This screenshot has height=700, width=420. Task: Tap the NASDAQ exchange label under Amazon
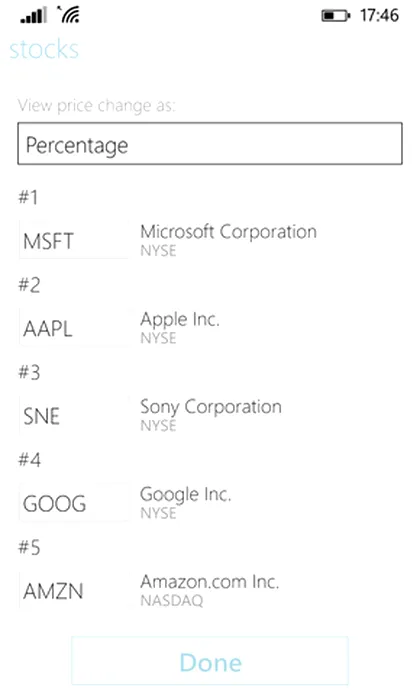(x=172, y=601)
